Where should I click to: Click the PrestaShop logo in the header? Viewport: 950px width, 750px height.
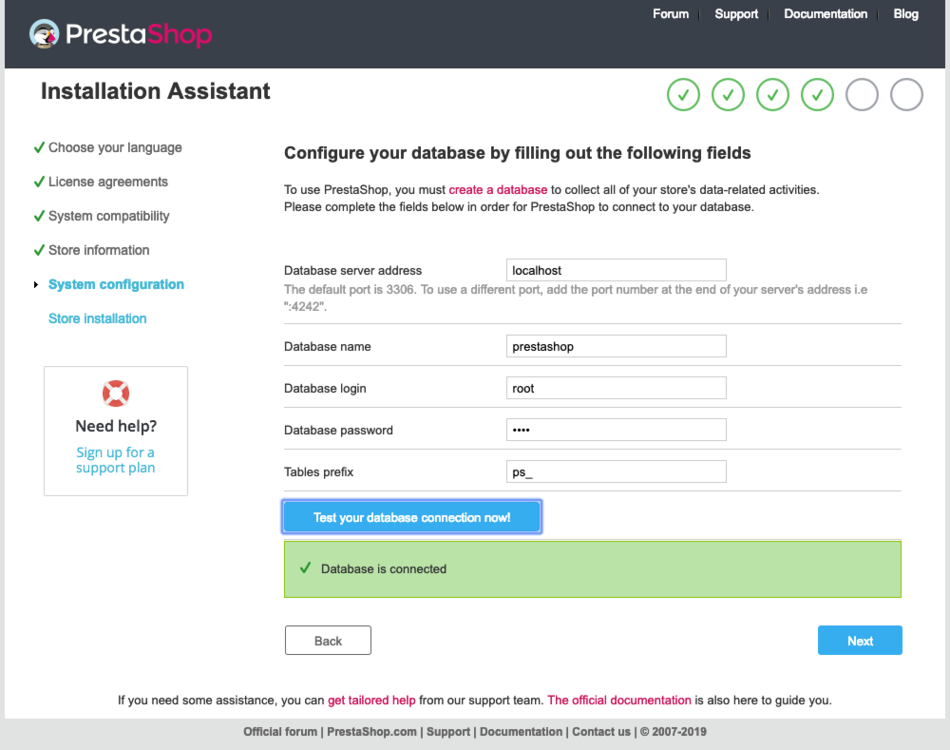pyautogui.click(x=121, y=35)
